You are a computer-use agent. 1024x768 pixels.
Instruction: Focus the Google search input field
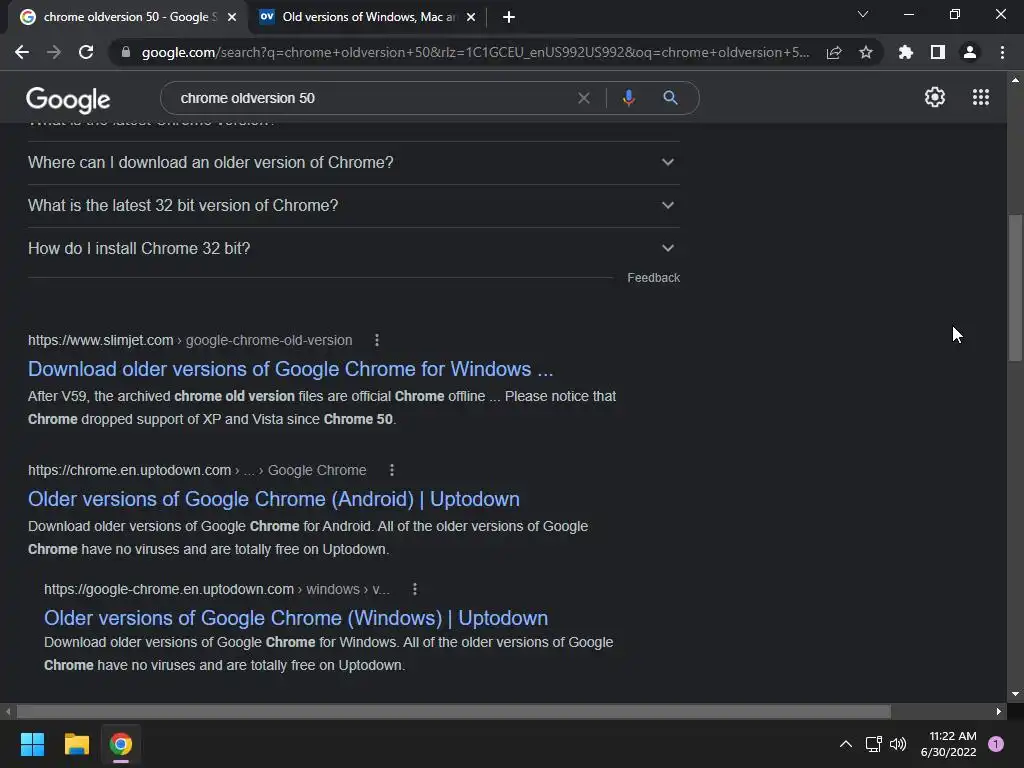pos(372,98)
